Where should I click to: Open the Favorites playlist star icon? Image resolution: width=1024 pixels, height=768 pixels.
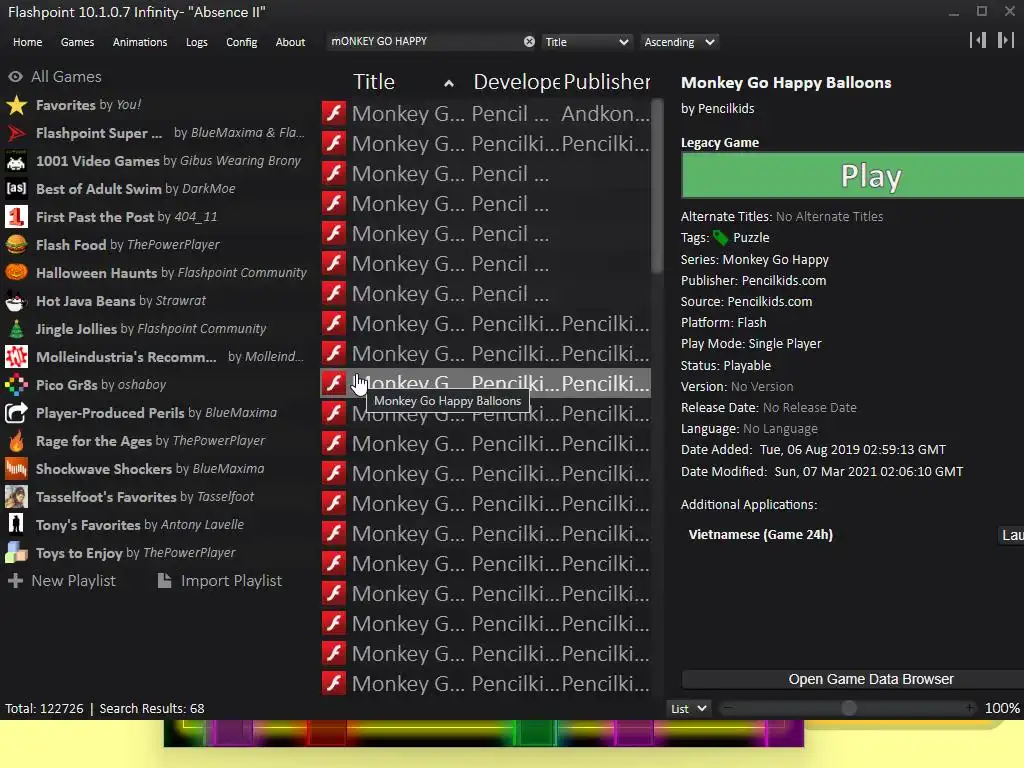tap(16, 105)
